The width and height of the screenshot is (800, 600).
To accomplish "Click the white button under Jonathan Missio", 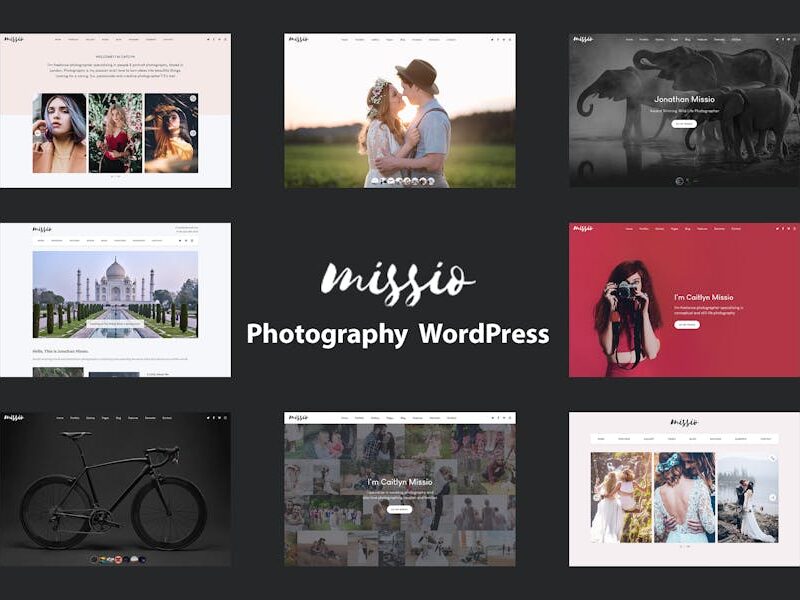I will click(x=684, y=123).
